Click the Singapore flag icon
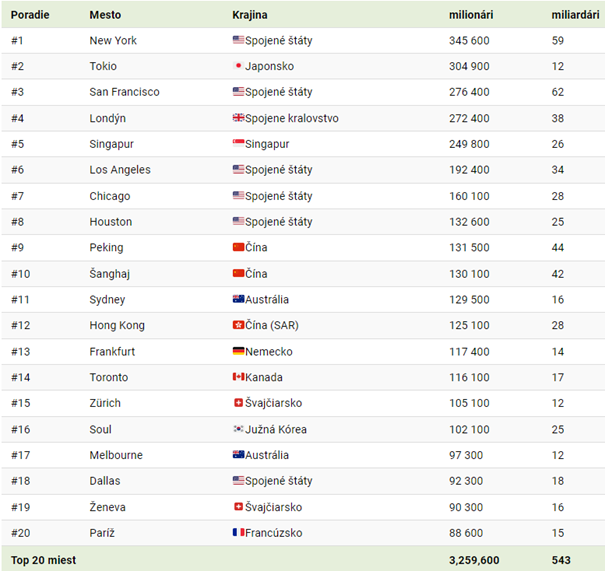Image resolution: width=605 pixels, height=571 pixels. click(x=238, y=143)
